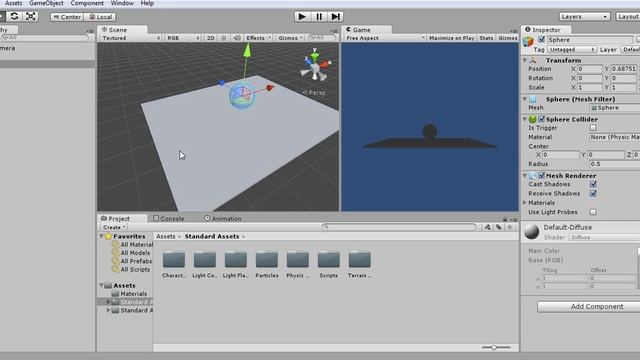Image resolution: width=640 pixels, height=360 pixels.
Task: Toggle Center pivot mode button
Action: pyautogui.click(x=67, y=17)
